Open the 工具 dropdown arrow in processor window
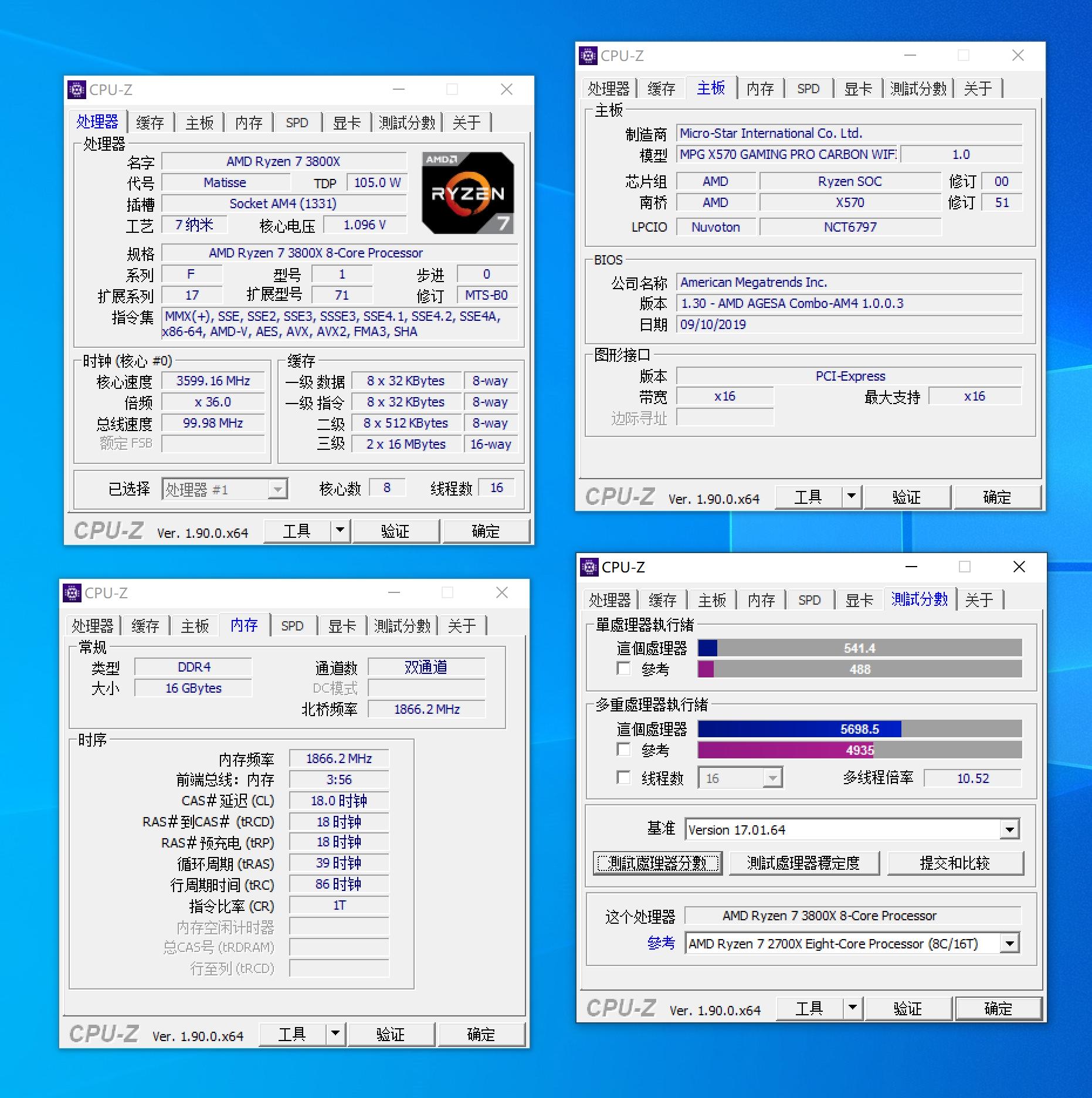The image size is (1092, 1098). [340, 531]
